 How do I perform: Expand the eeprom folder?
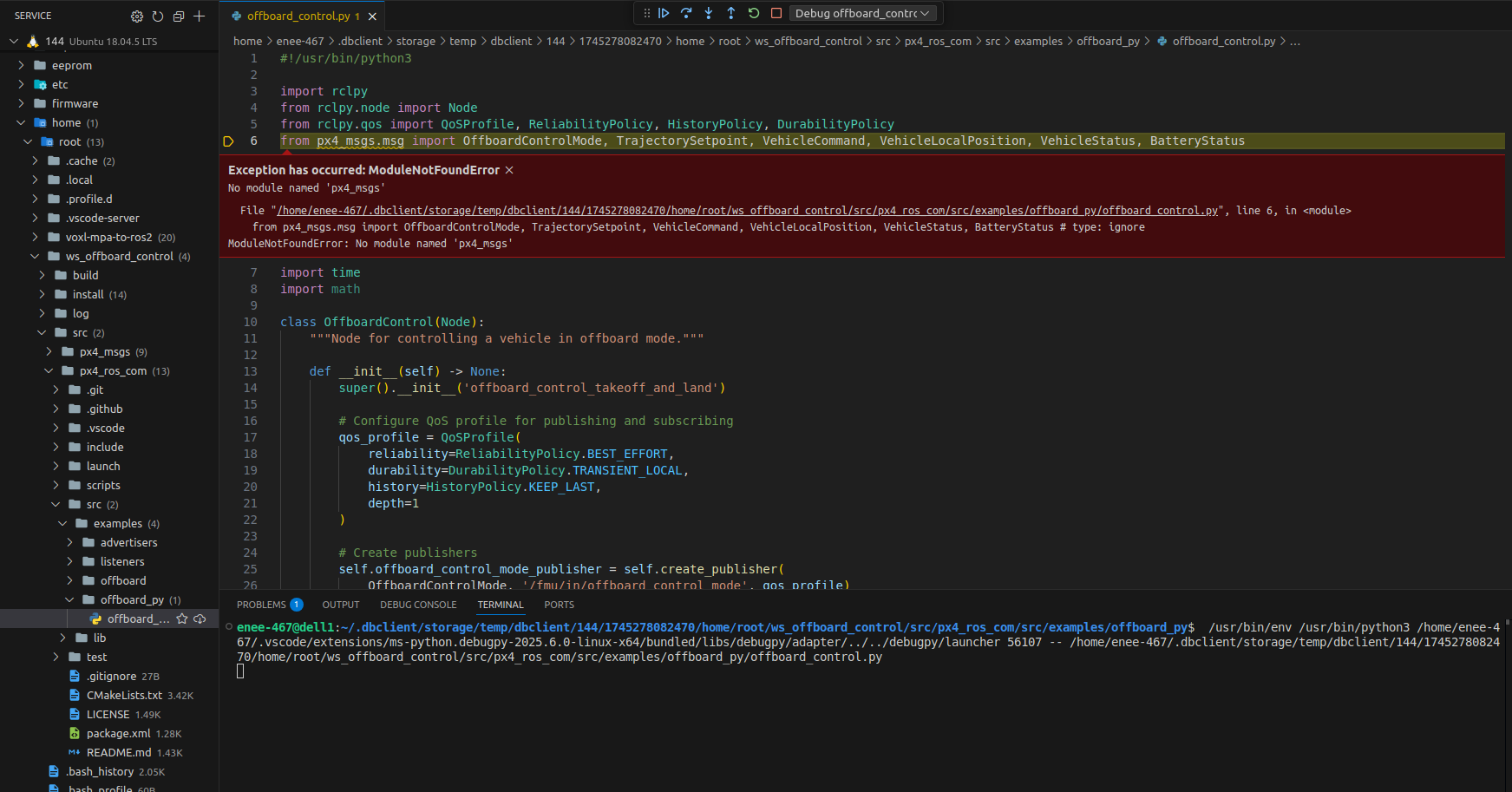pos(21,65)
